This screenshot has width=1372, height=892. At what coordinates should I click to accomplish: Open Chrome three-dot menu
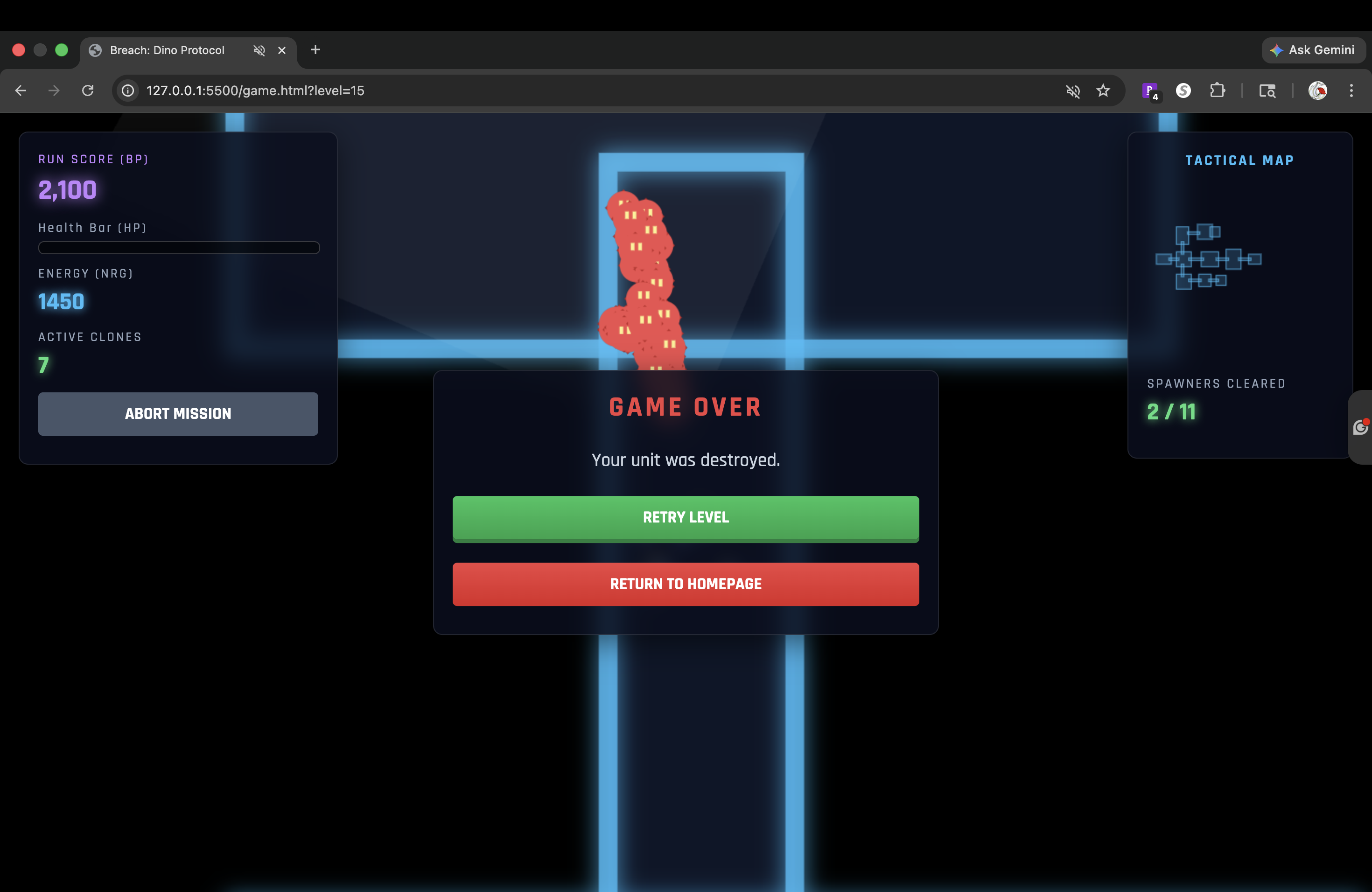pos(1351,91)
